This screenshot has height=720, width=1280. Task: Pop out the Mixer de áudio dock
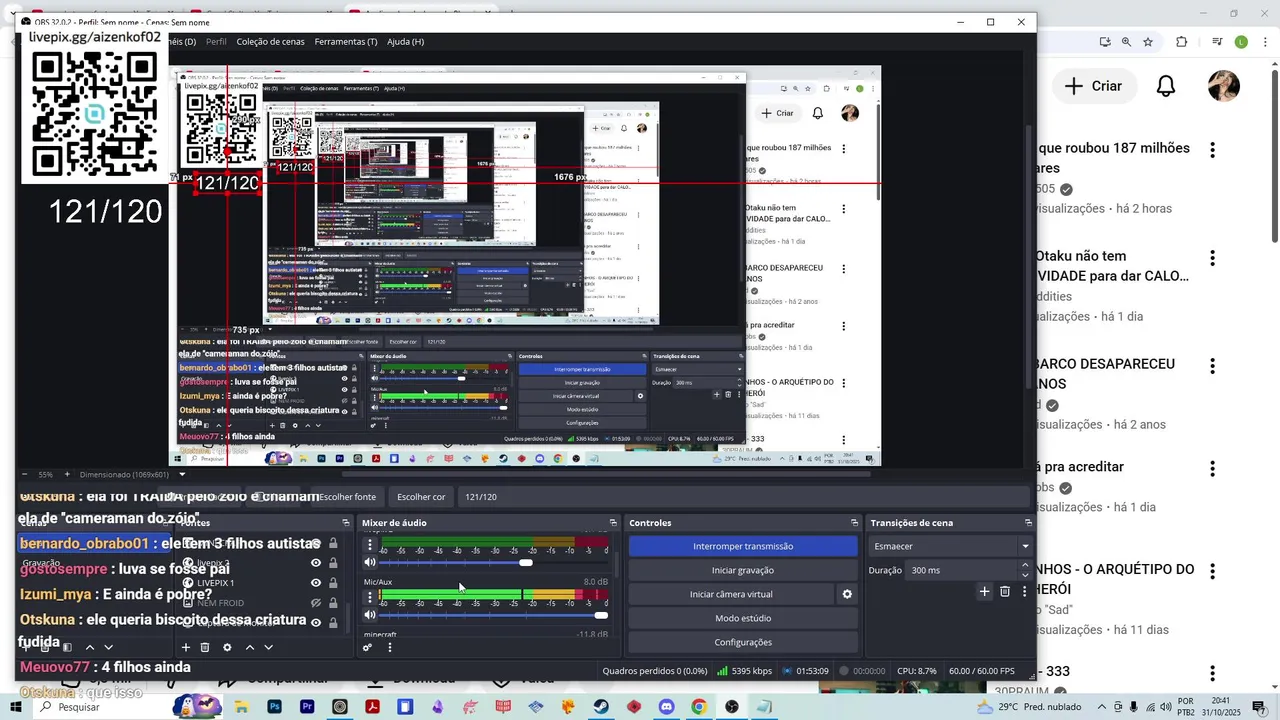click(613, 523)
